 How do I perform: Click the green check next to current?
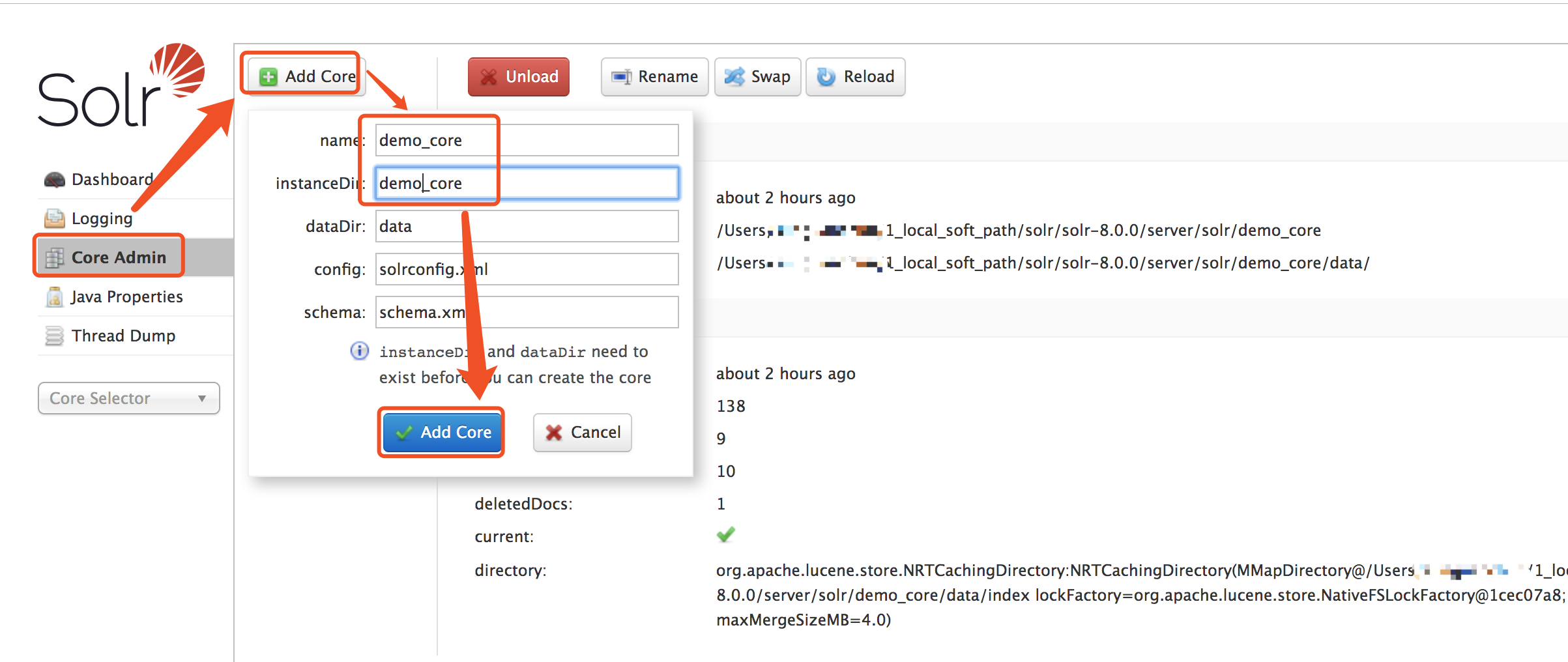click(x=726, y=535)
